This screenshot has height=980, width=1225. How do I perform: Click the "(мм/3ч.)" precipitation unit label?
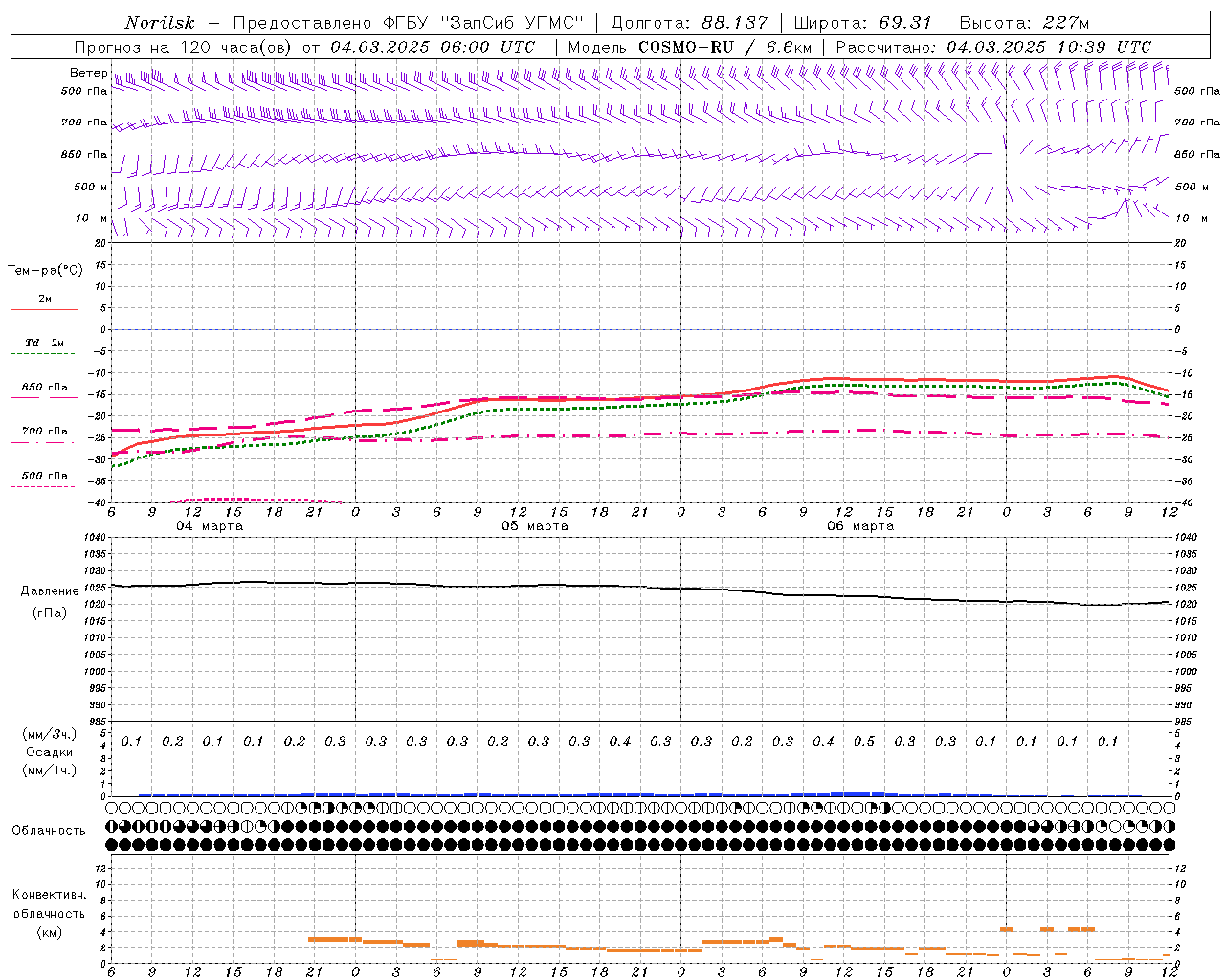pos(50,734)
